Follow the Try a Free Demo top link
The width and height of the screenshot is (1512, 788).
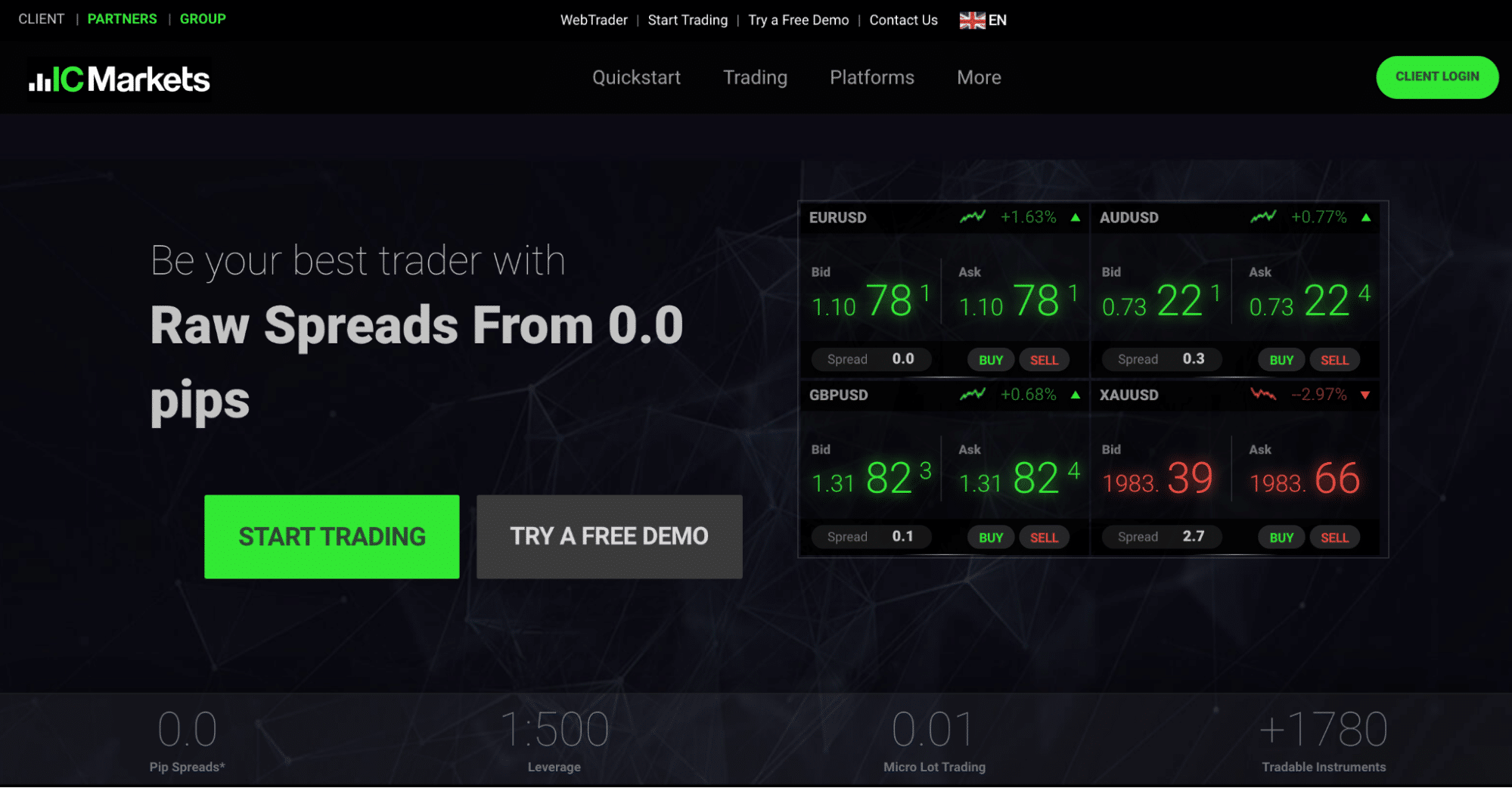[799, 20]
